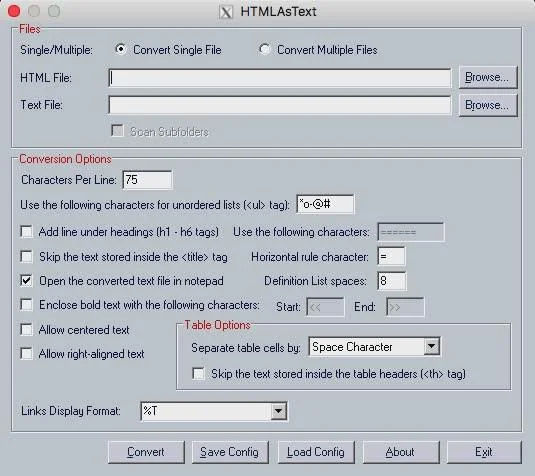
Task: Open the Links Display Format dropdown
Action: click(x=278, y=411)
